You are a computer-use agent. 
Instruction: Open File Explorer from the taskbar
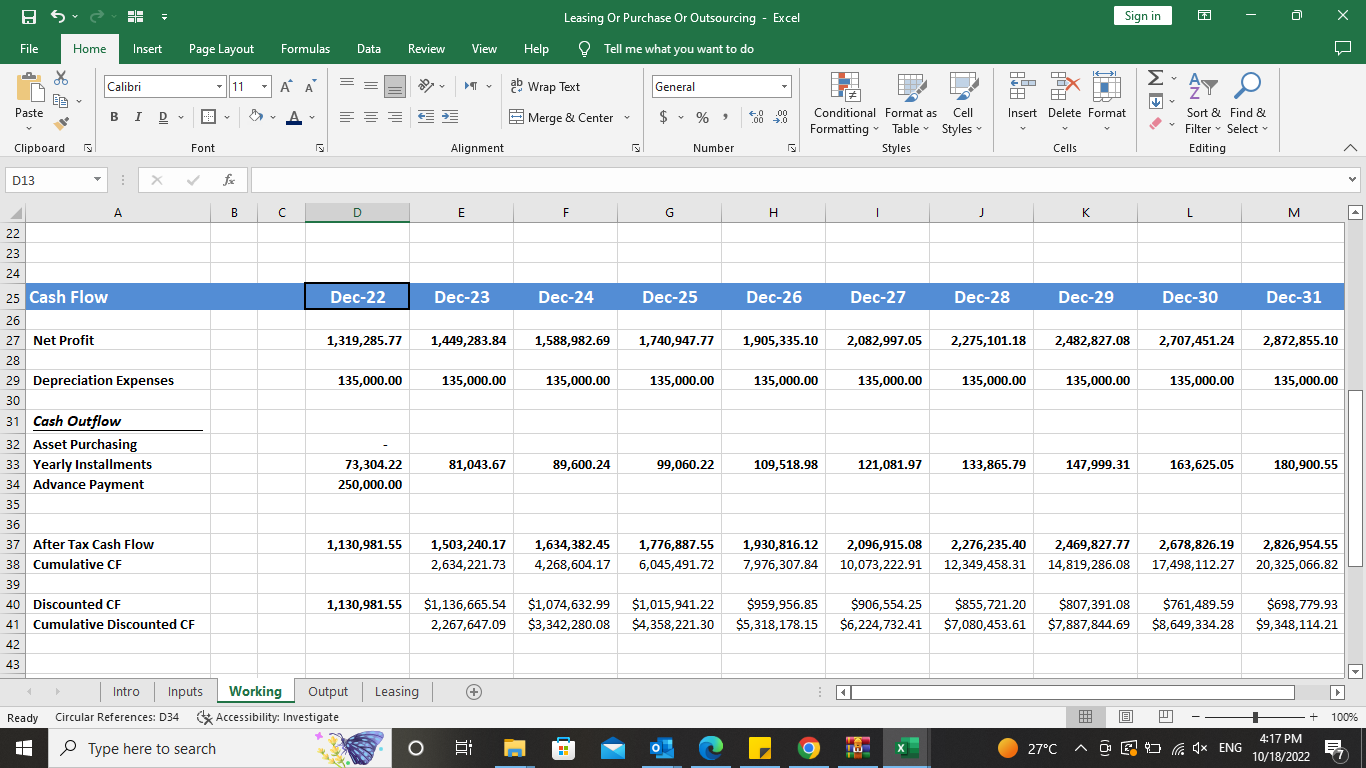coord(514,748)
